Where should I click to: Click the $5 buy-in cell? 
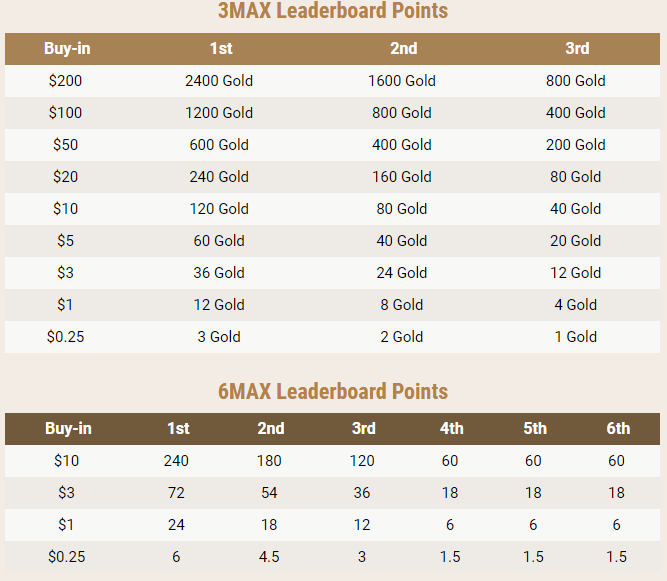pyautogui.click(x=65, y=241)
